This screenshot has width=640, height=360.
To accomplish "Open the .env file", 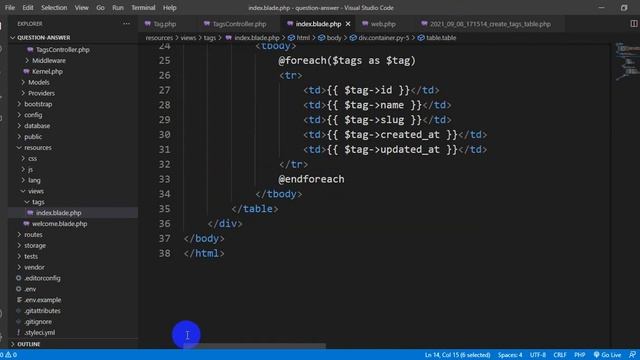I will point(30,289).
